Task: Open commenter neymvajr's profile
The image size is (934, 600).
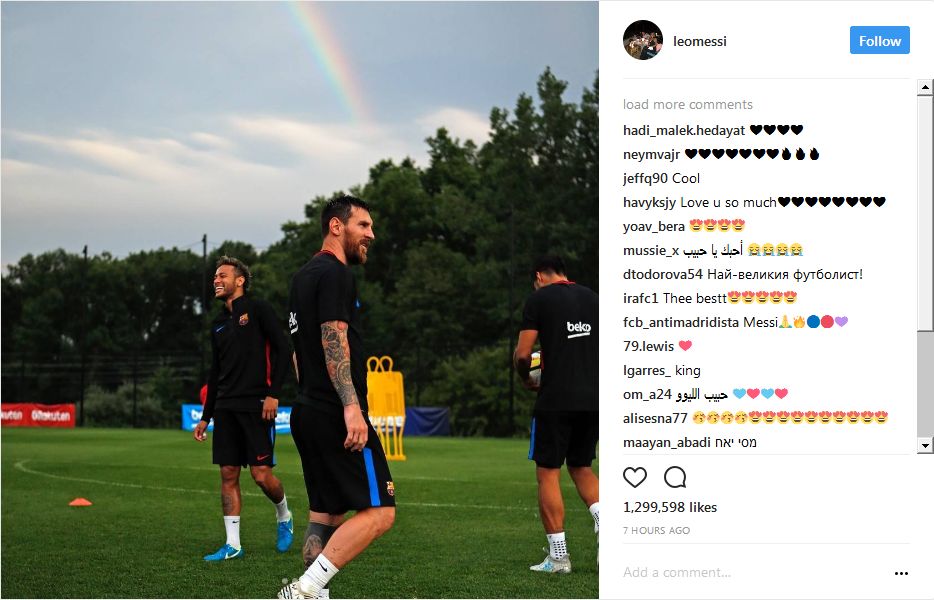Action: coord(652,154)
